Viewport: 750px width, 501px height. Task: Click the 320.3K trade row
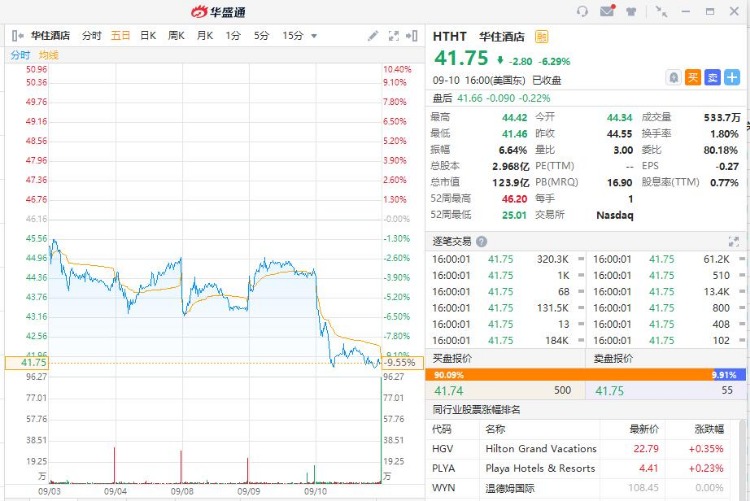(x=508, y=259)
